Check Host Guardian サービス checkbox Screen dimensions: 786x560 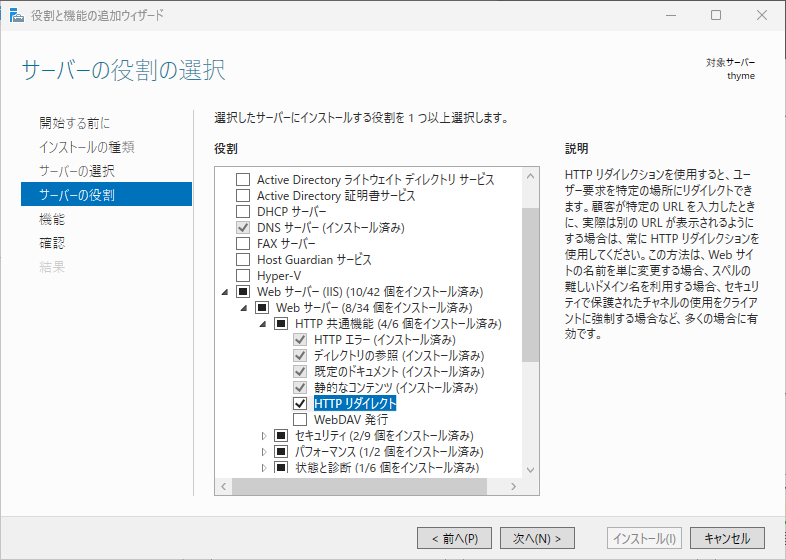point(243,260)
